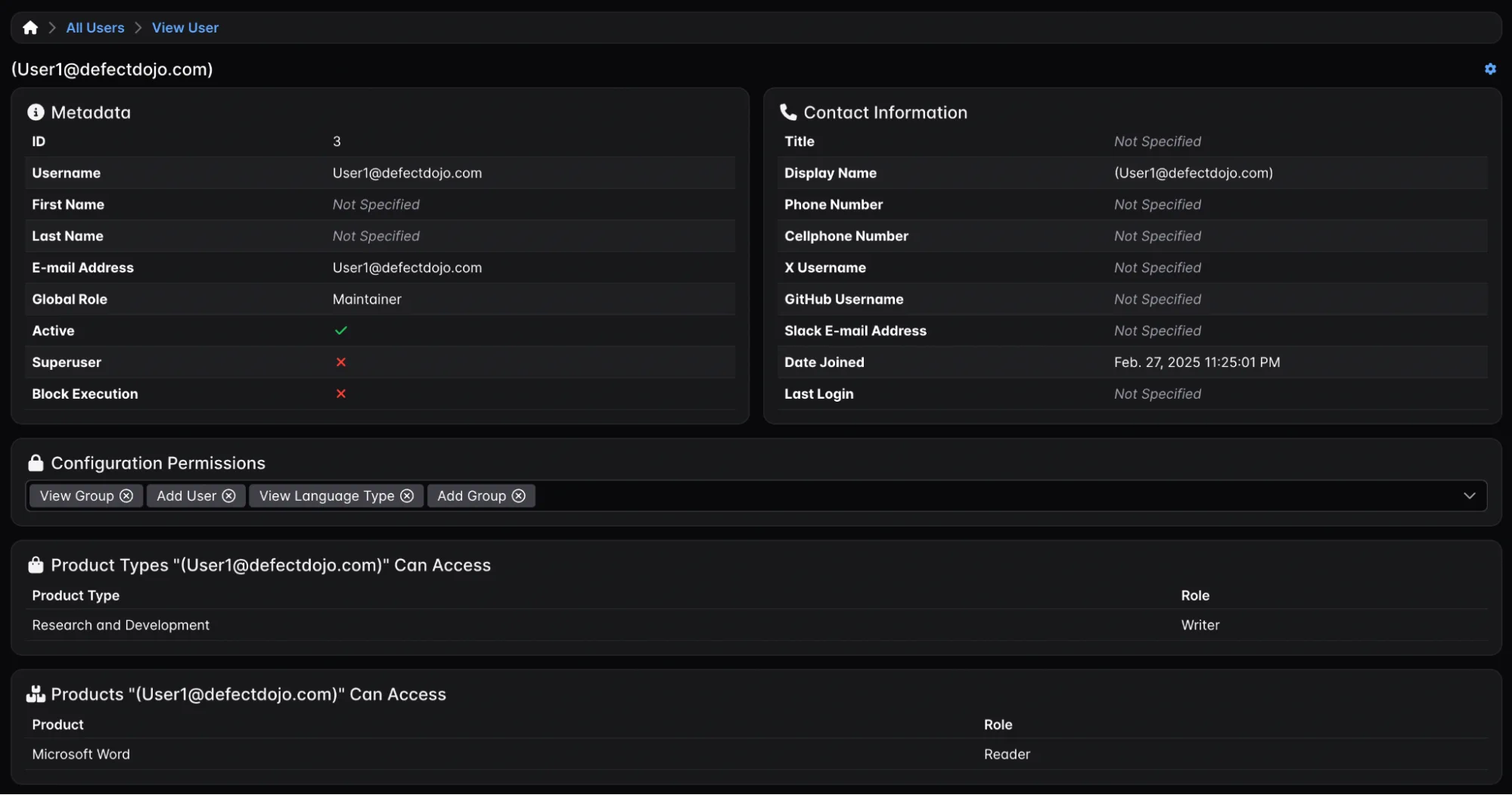Screen dimensions: 1512x795
Task: Click the Configuration Permissions lock icon
Action: 36,463
